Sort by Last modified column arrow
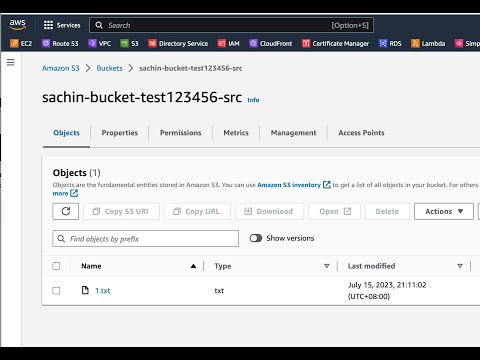Viewport: 480px width, 360px height. [460, 266]
